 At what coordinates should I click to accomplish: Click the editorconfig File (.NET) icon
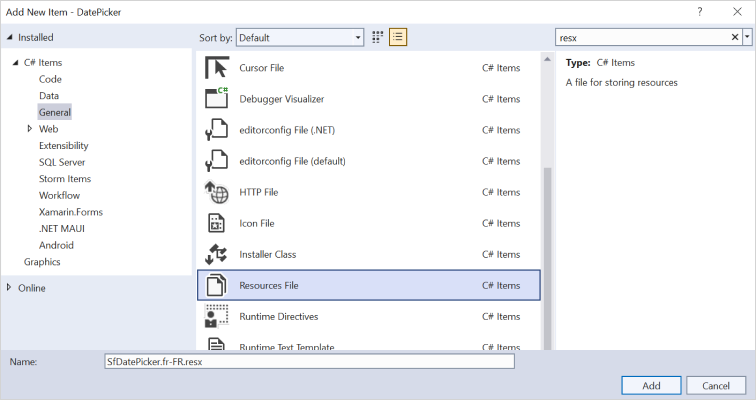point(216,130)
